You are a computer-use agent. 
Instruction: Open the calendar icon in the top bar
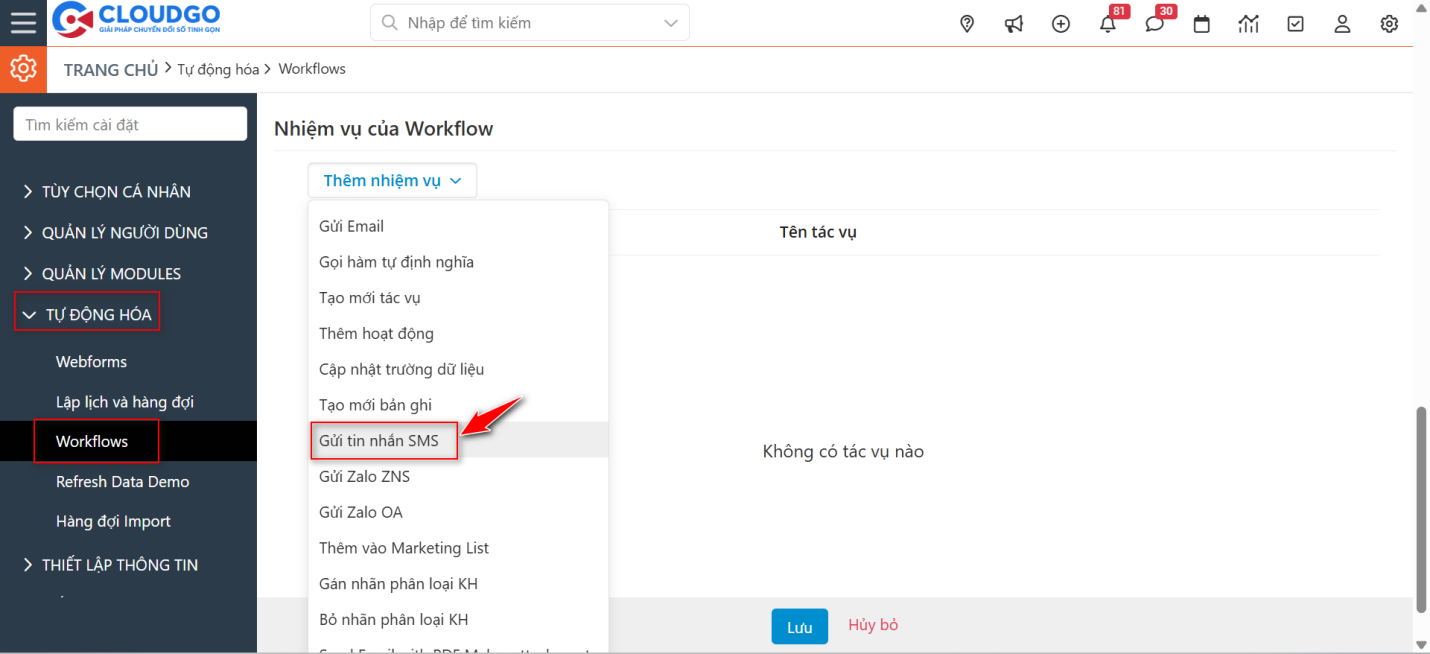click(1201, 22)
